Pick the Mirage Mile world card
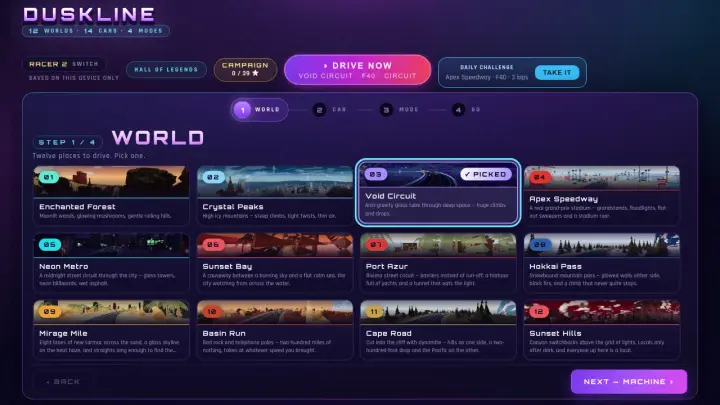The height and width of the screenshot is (405, 720). pos(111,329)
